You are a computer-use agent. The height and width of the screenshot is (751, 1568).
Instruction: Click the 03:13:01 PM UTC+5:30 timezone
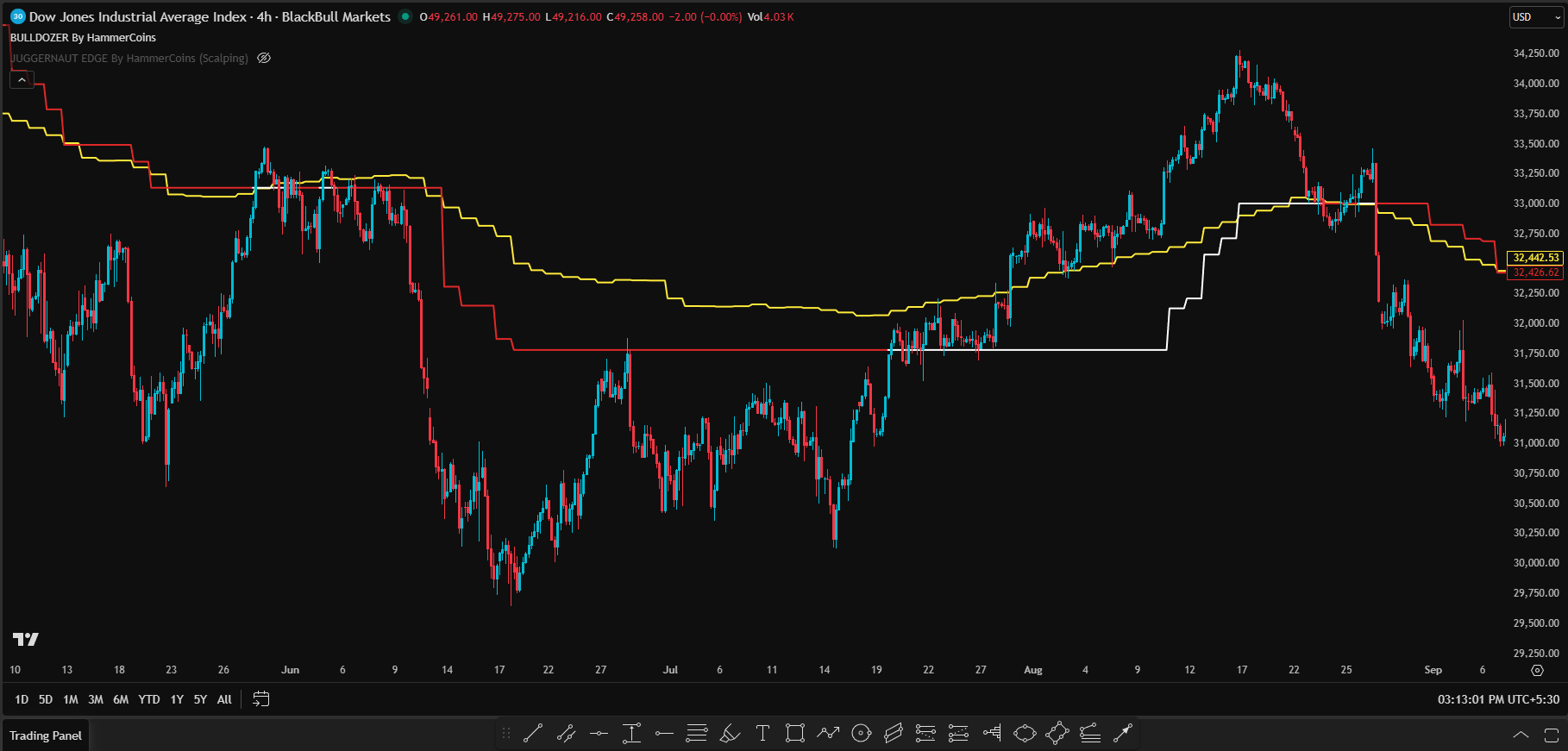click(1497, 699)
